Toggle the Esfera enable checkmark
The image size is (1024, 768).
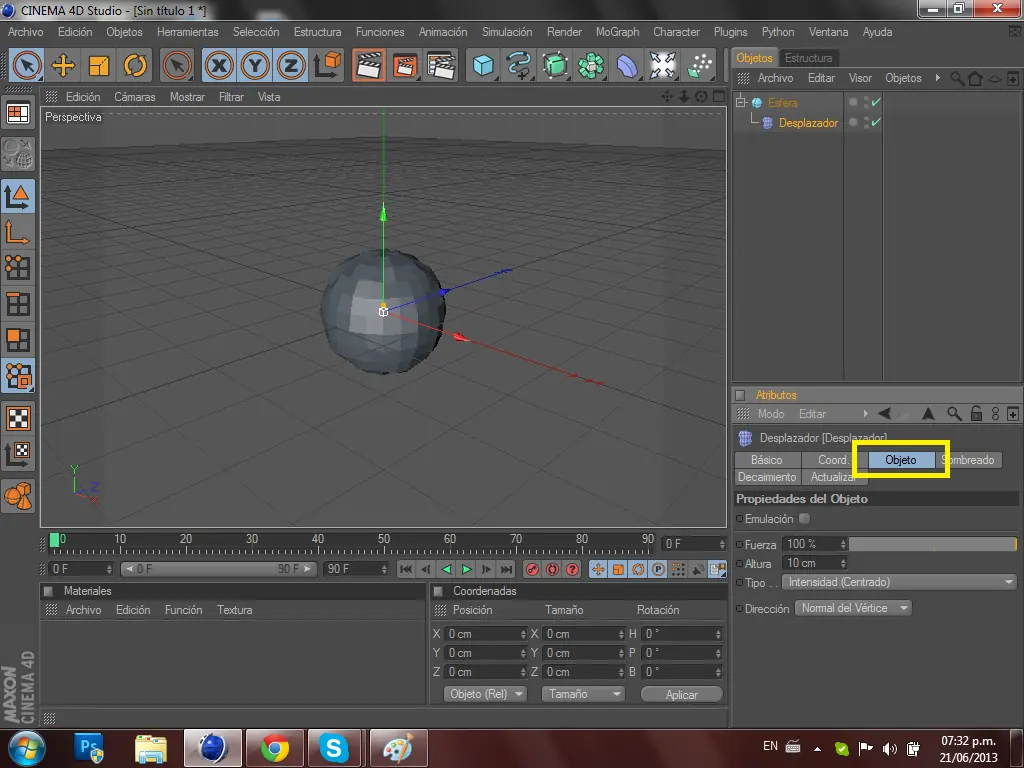876,102
